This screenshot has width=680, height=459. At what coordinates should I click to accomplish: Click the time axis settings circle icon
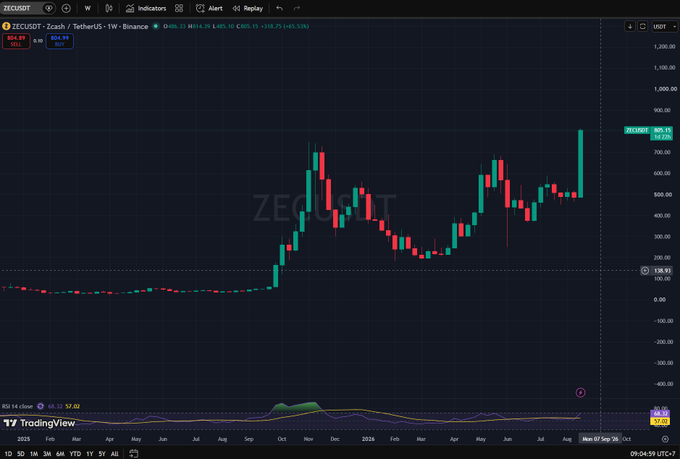[x=665, y=439]
